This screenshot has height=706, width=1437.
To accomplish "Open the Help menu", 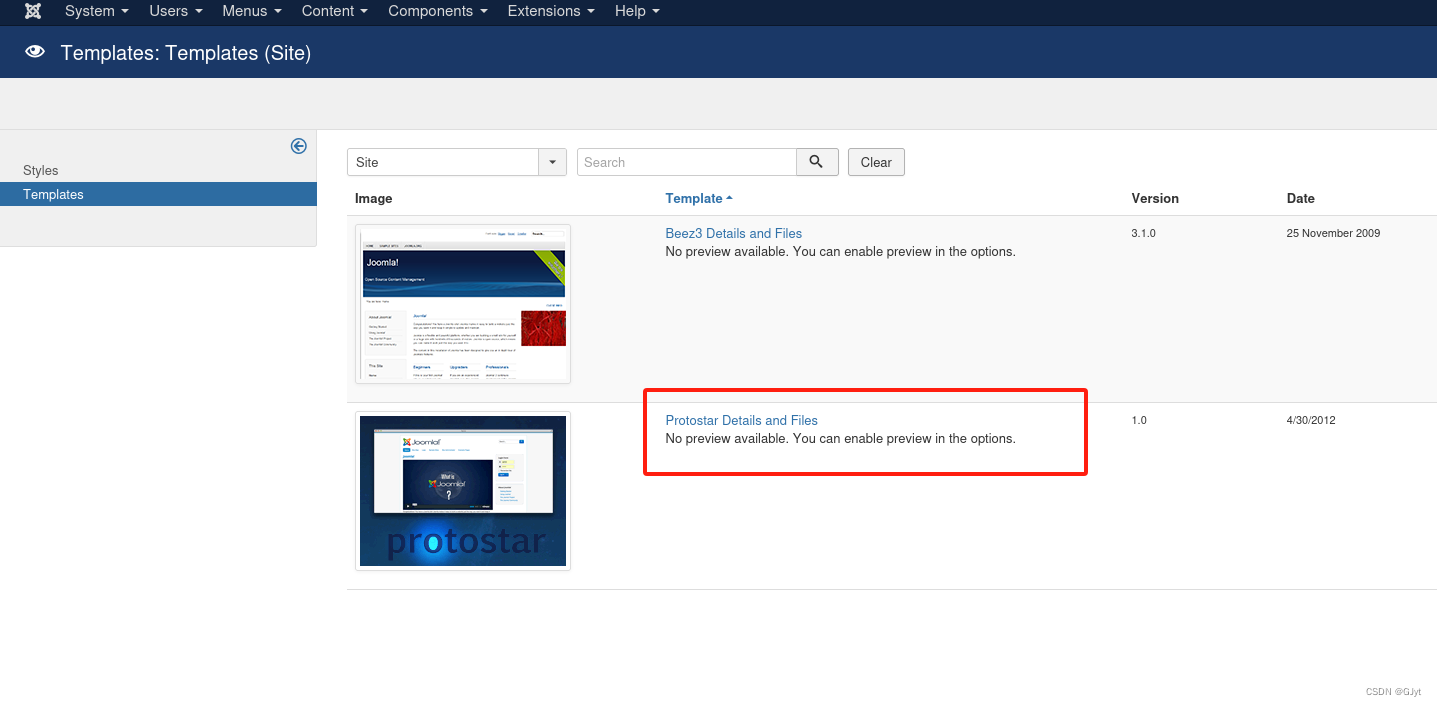I will 637,11.
